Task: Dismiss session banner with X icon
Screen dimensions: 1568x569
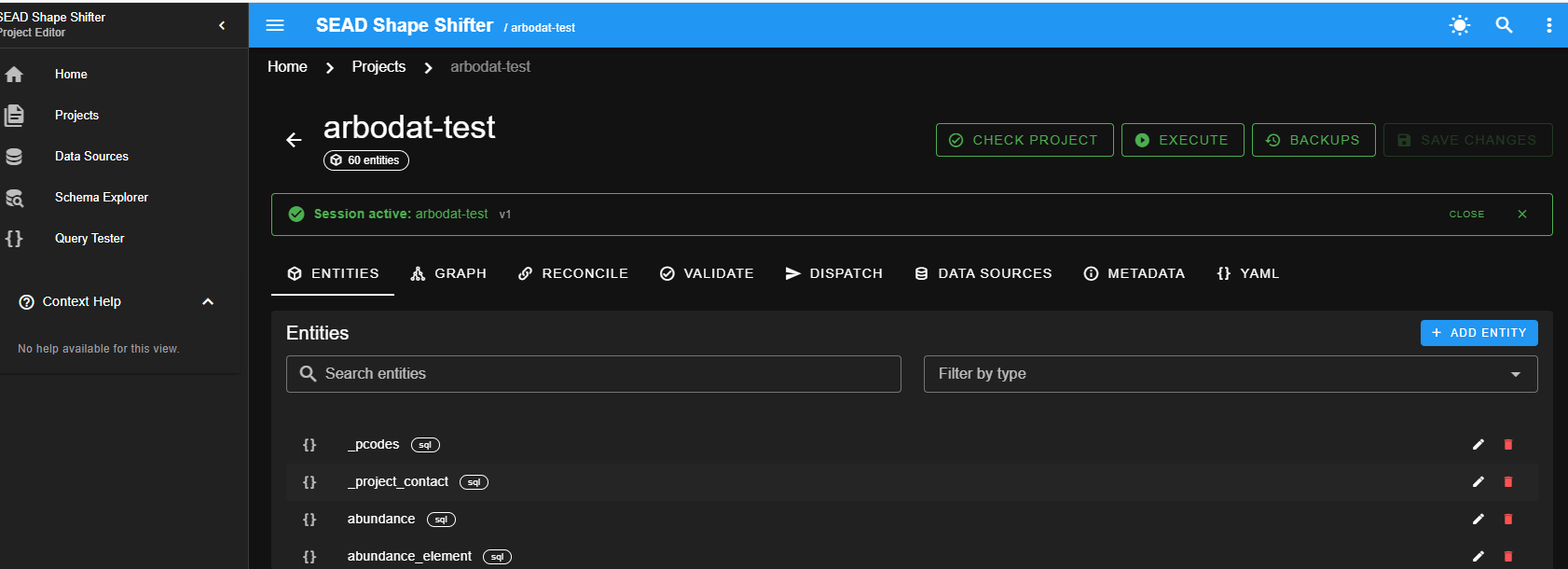Action: pos(1522,215)
